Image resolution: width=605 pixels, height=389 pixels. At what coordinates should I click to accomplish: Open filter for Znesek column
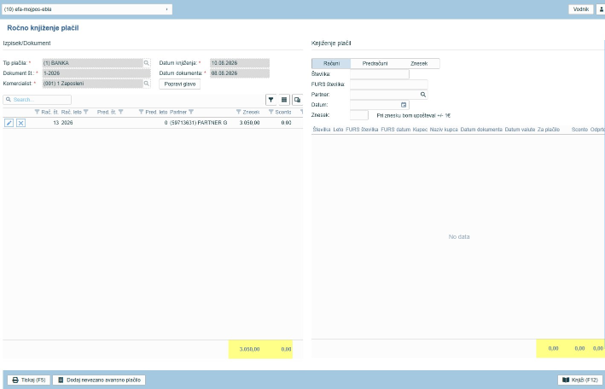[238, 112]
